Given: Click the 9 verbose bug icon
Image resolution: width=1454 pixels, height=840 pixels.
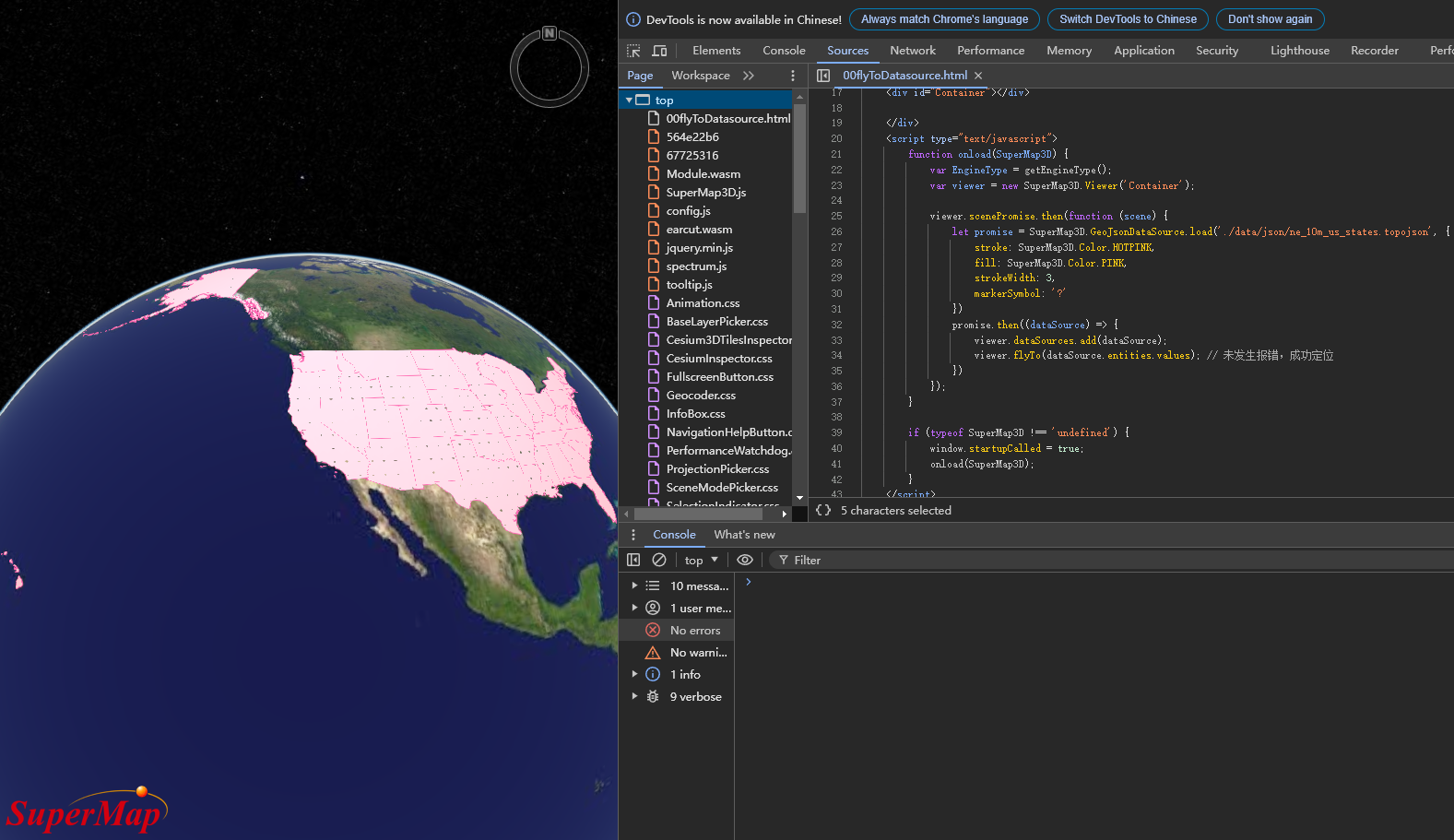Looking at the screenshot, I should (x=653, y=697).
